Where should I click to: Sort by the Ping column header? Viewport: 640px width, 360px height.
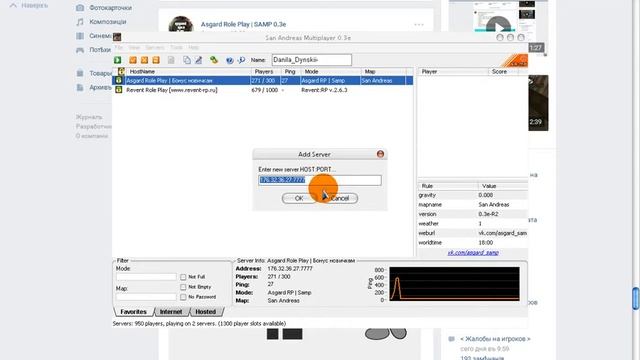[291, 71]
